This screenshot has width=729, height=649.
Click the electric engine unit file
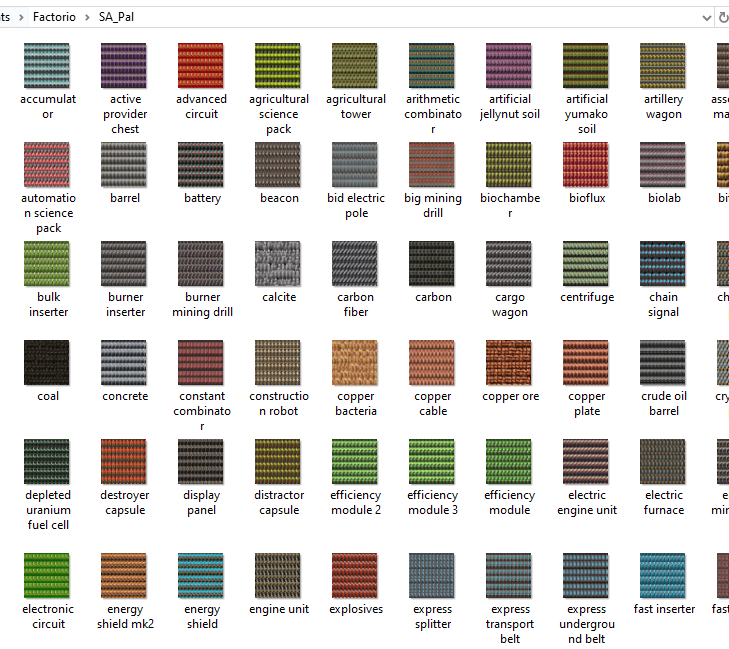pyautogui.click(x=585, y=462)
